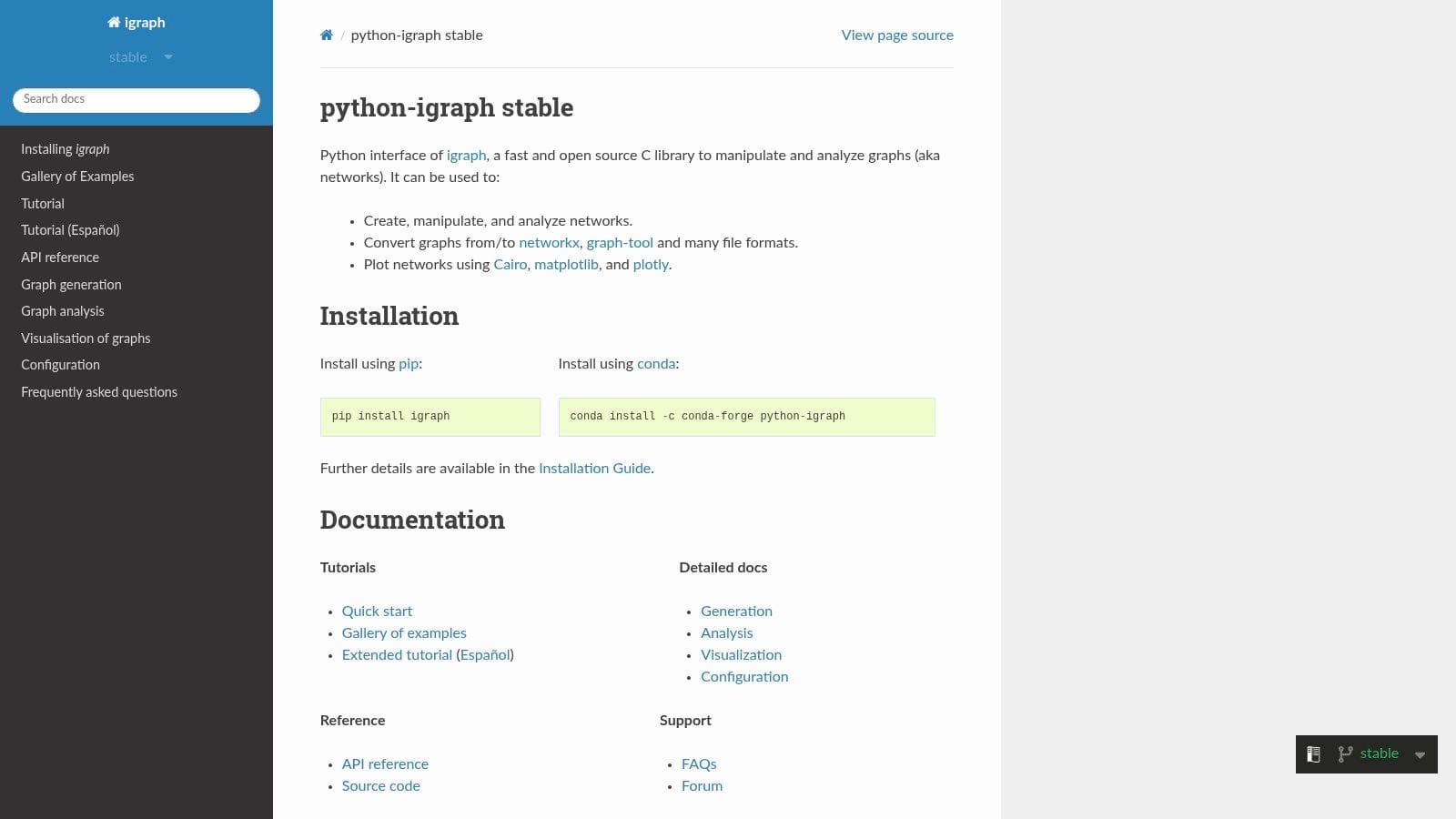Image resolution: width=1456 pixels, height=819 pixels.
Task: Click the pip install igraph code block
Action: tap(430, 417)
